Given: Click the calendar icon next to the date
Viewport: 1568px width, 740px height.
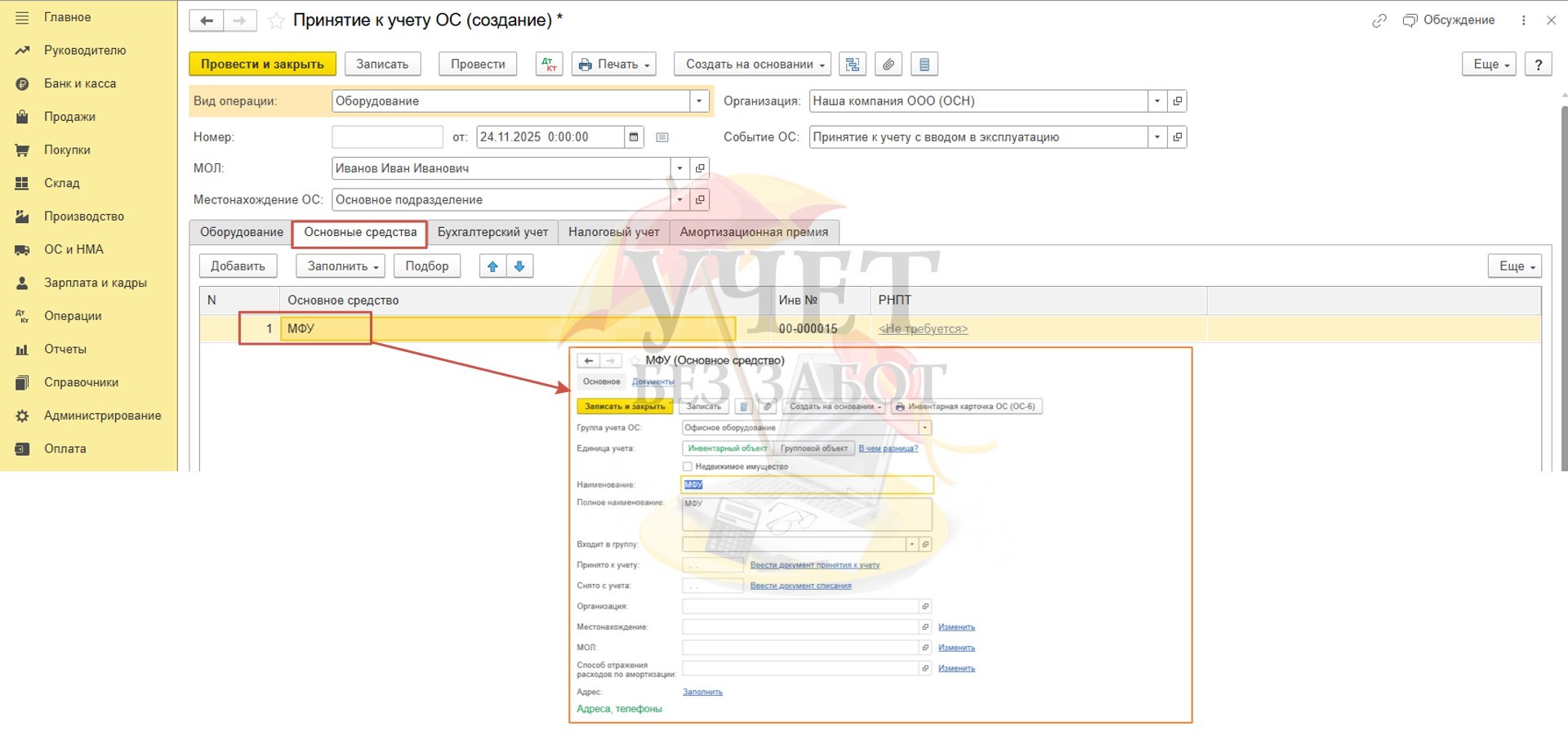Looking at the screenshot, I should click(634, 137).
